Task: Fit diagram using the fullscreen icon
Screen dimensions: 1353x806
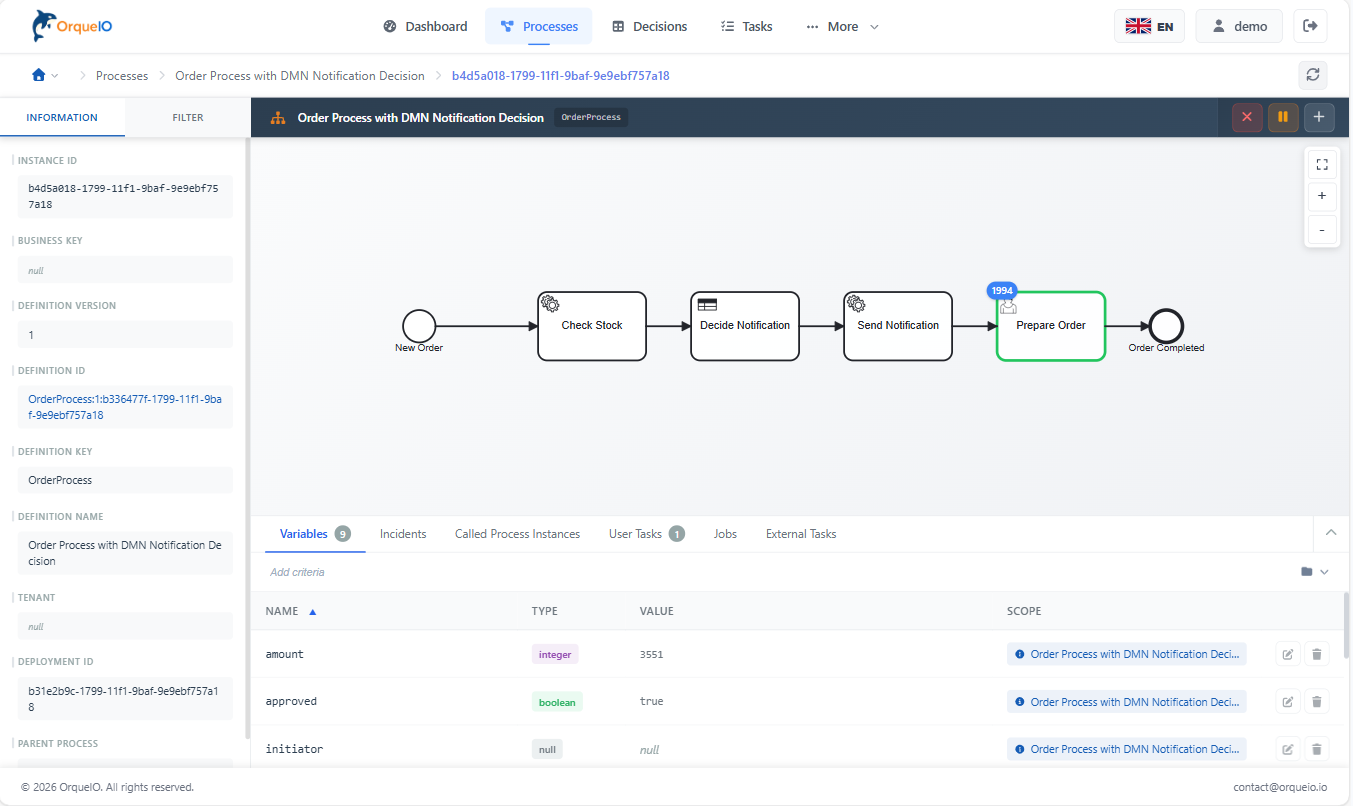Action: (x=1321, y=164)
